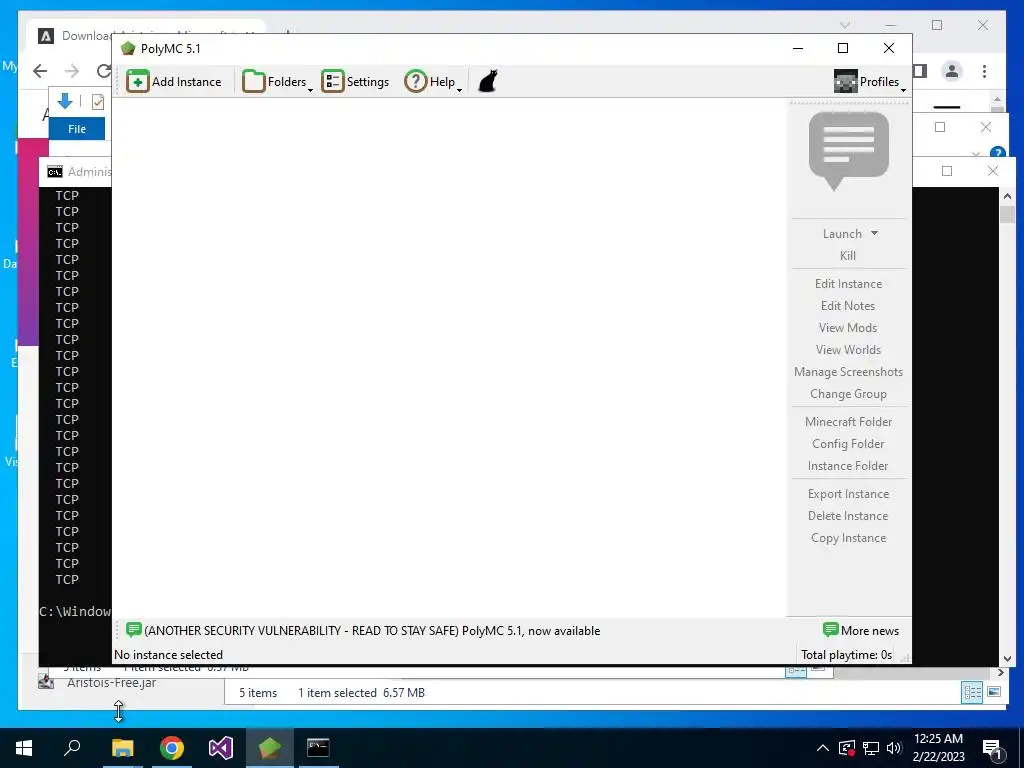
Task: Click Add Instance in PolyMC toolbar
Action: [x=174, y=82]
